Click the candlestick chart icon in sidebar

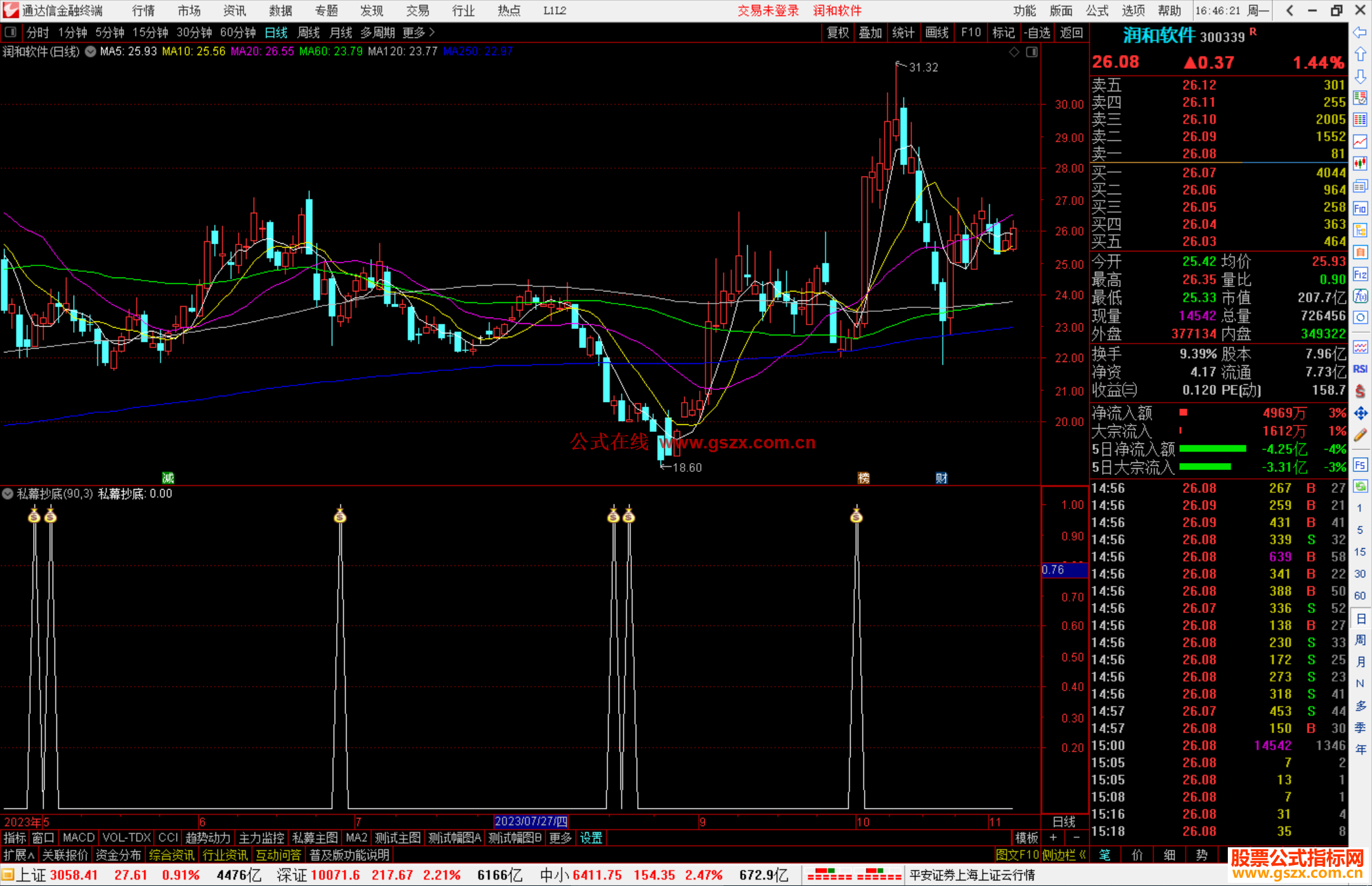coord(1360,164)
